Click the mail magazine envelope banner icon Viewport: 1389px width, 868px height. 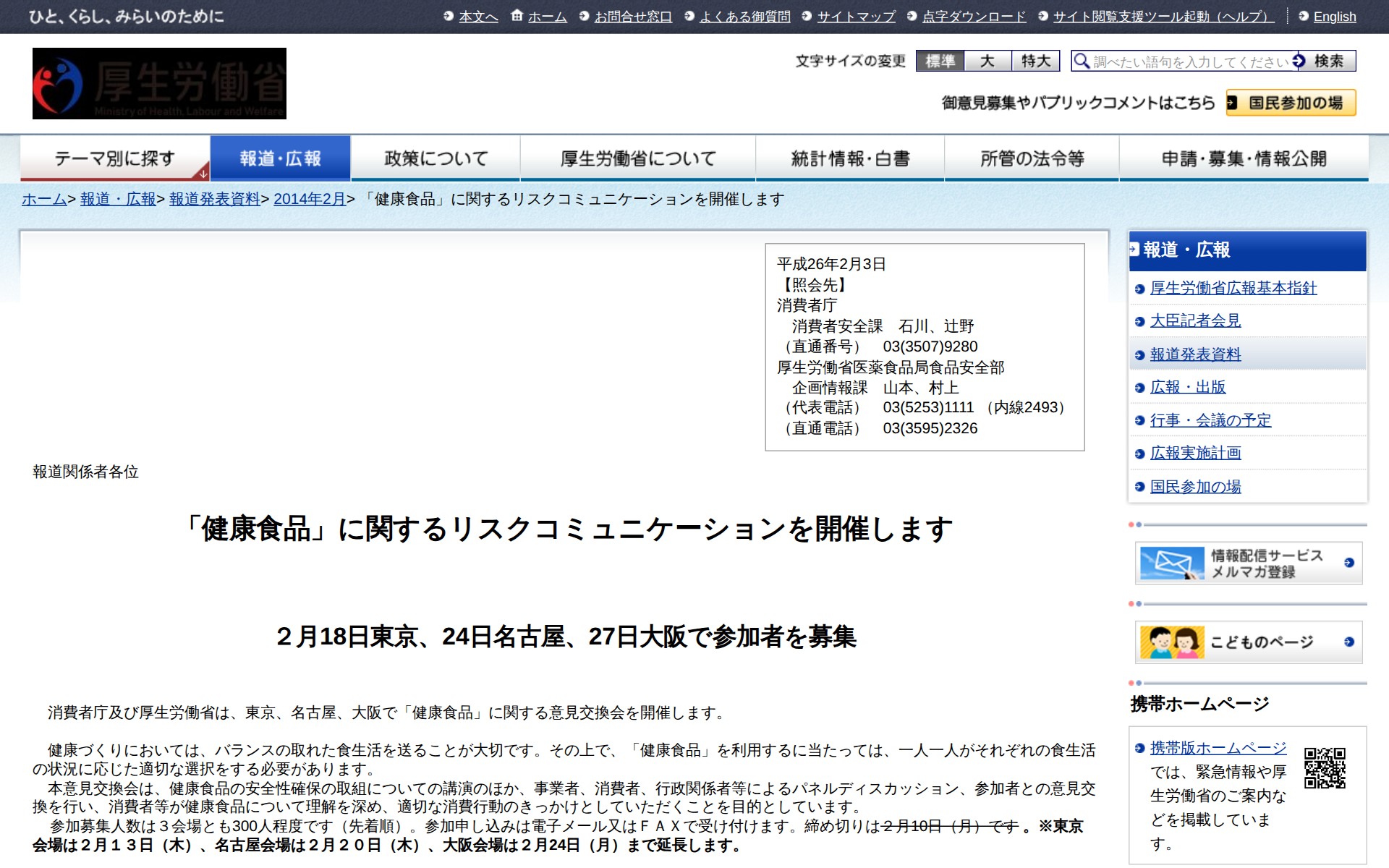[x=1171, y=563]
